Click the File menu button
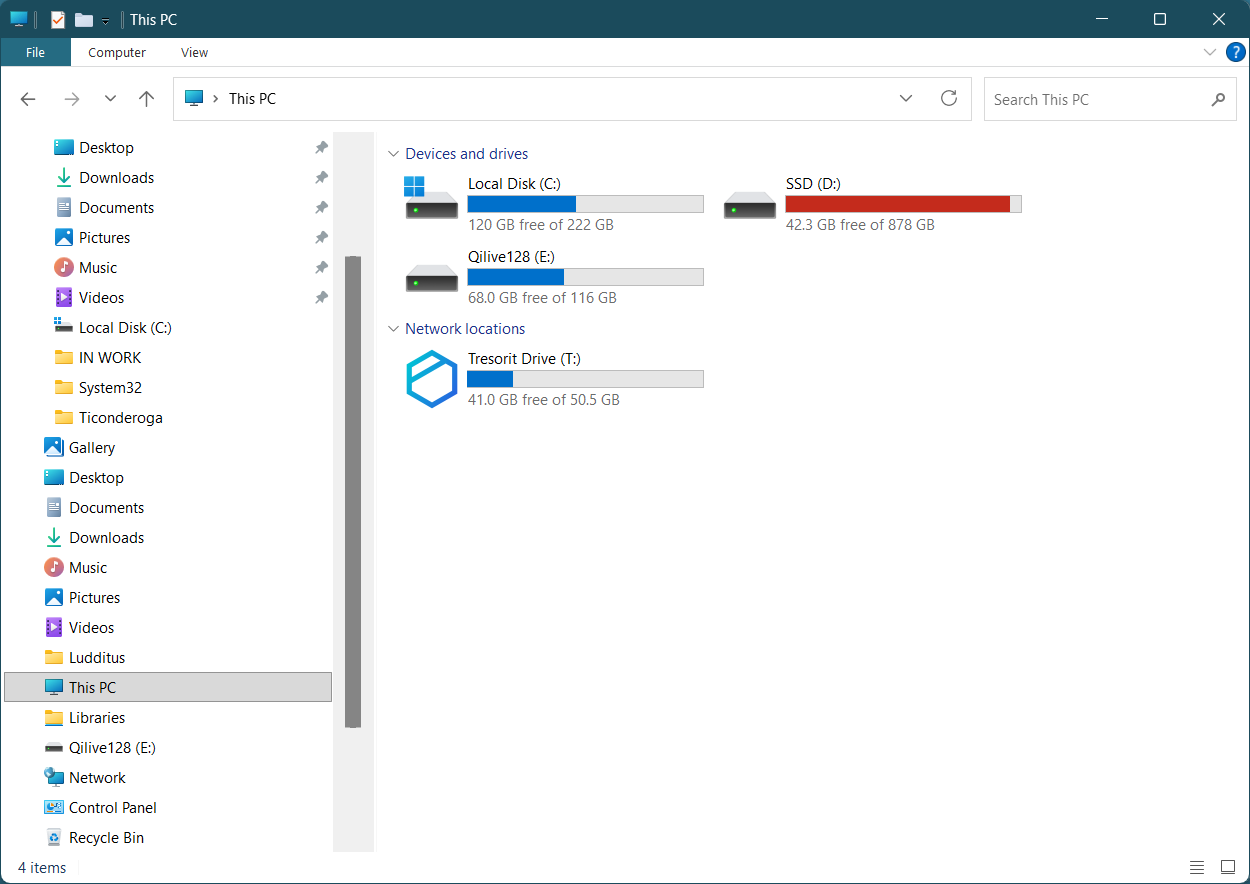 pos(35,52)
